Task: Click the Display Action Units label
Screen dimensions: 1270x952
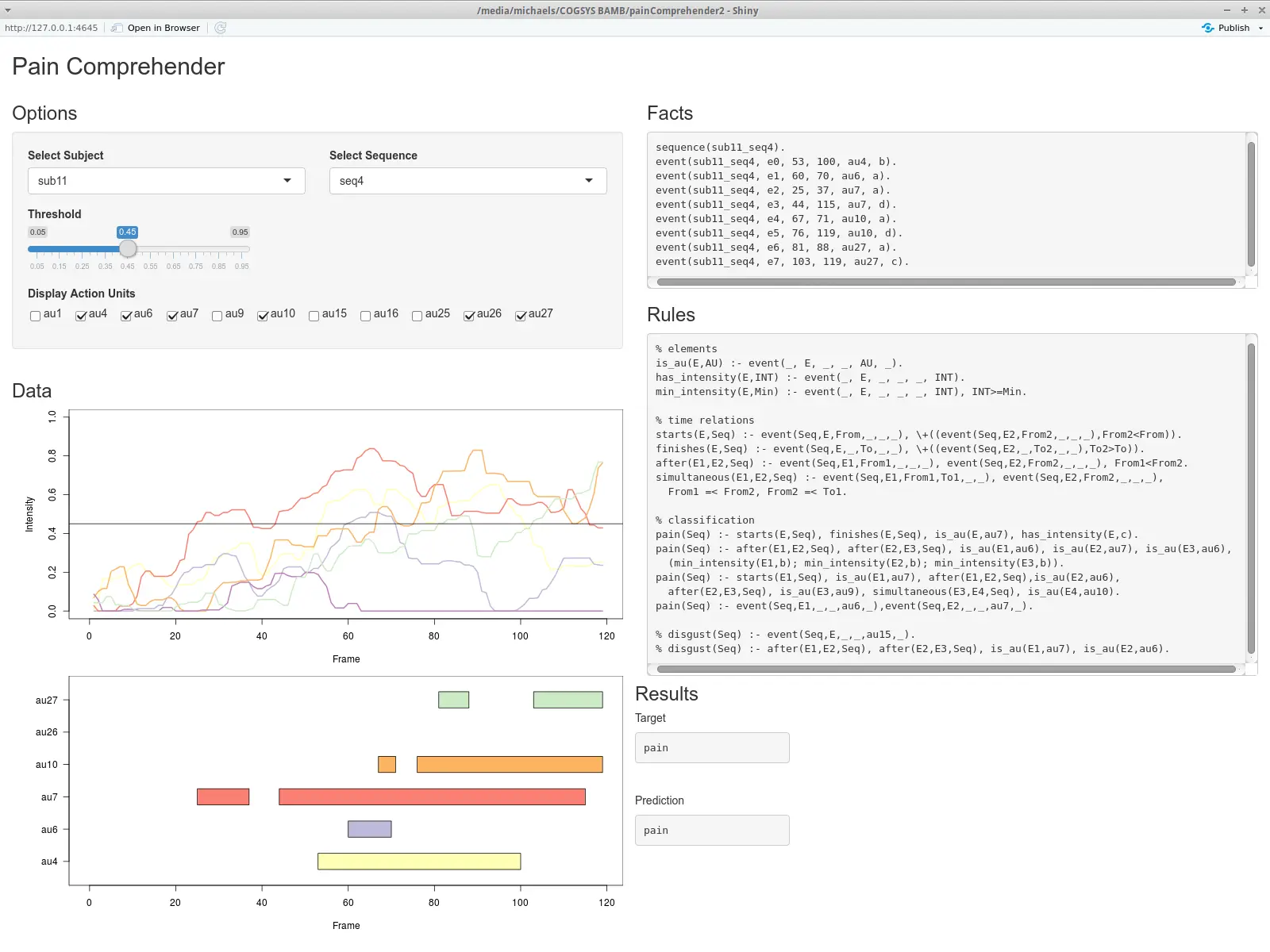Action: (82, 294)
